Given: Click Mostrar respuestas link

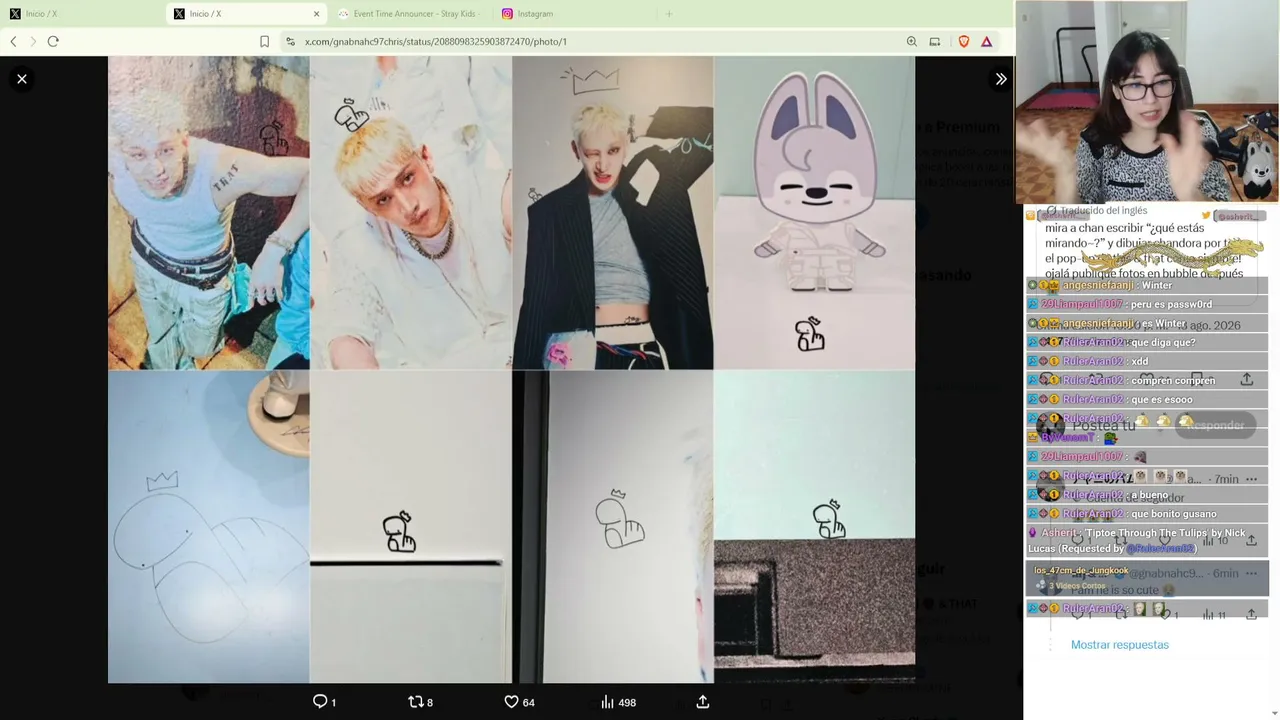Looking at the screenshot, I should (x=1120, y=645).
